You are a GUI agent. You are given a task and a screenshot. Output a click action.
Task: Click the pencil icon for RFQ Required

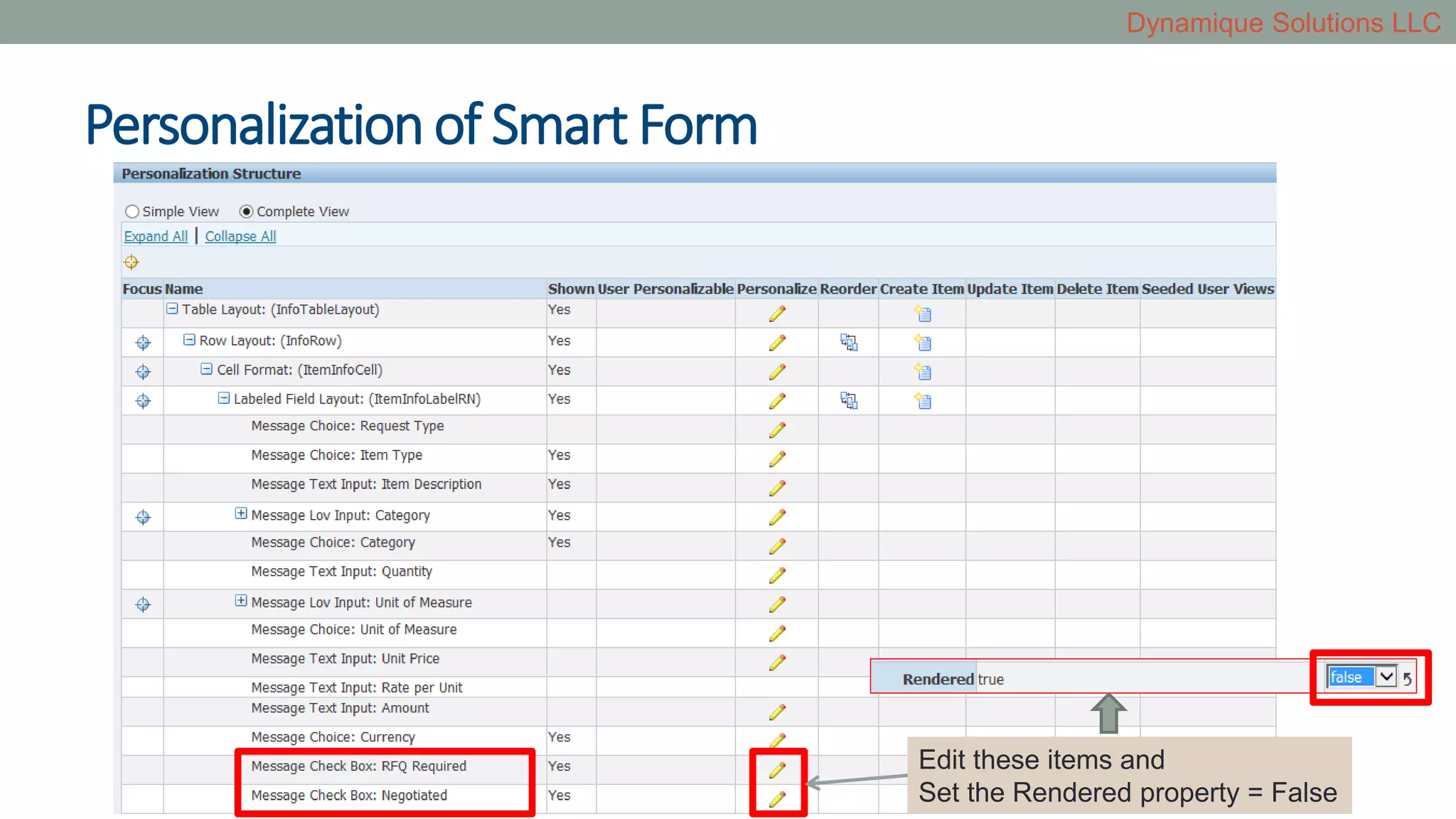(x=777, y=770)
